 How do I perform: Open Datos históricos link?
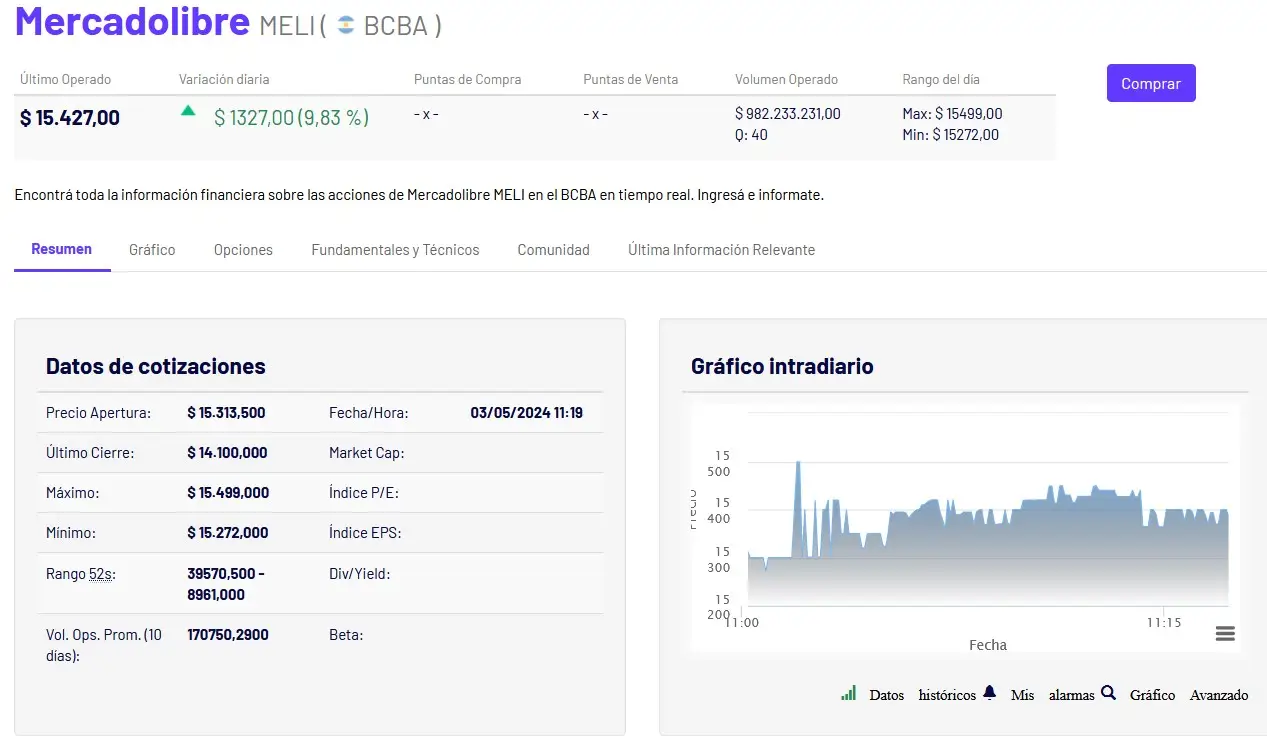click(x=923, y=695)
